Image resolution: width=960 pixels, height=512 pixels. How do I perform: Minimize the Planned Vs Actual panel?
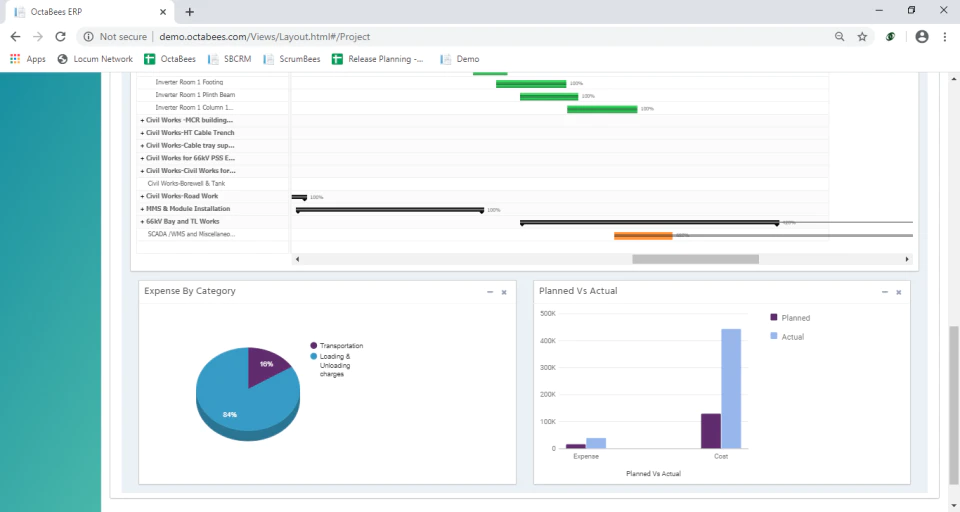(885, 292)
